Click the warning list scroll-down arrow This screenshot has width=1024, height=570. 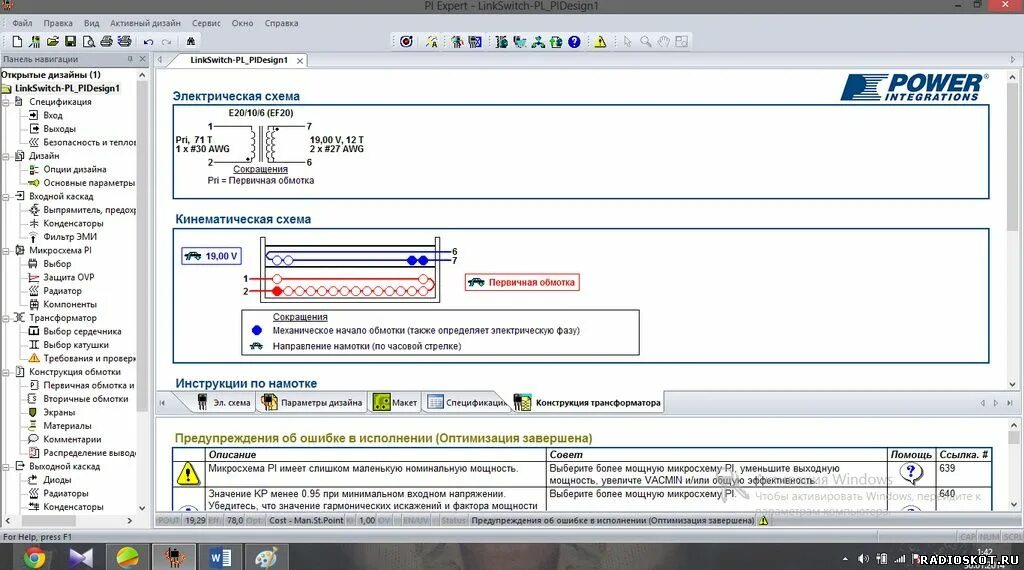1014,504
